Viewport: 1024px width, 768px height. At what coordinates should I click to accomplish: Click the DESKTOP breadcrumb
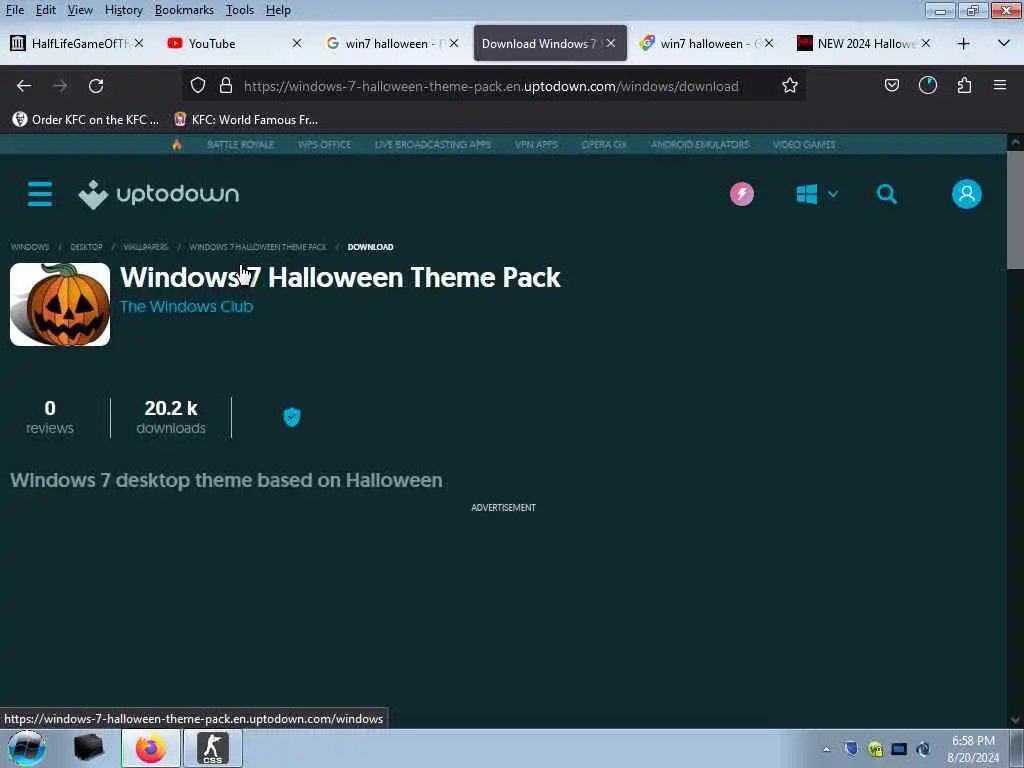tap(86, 247)
